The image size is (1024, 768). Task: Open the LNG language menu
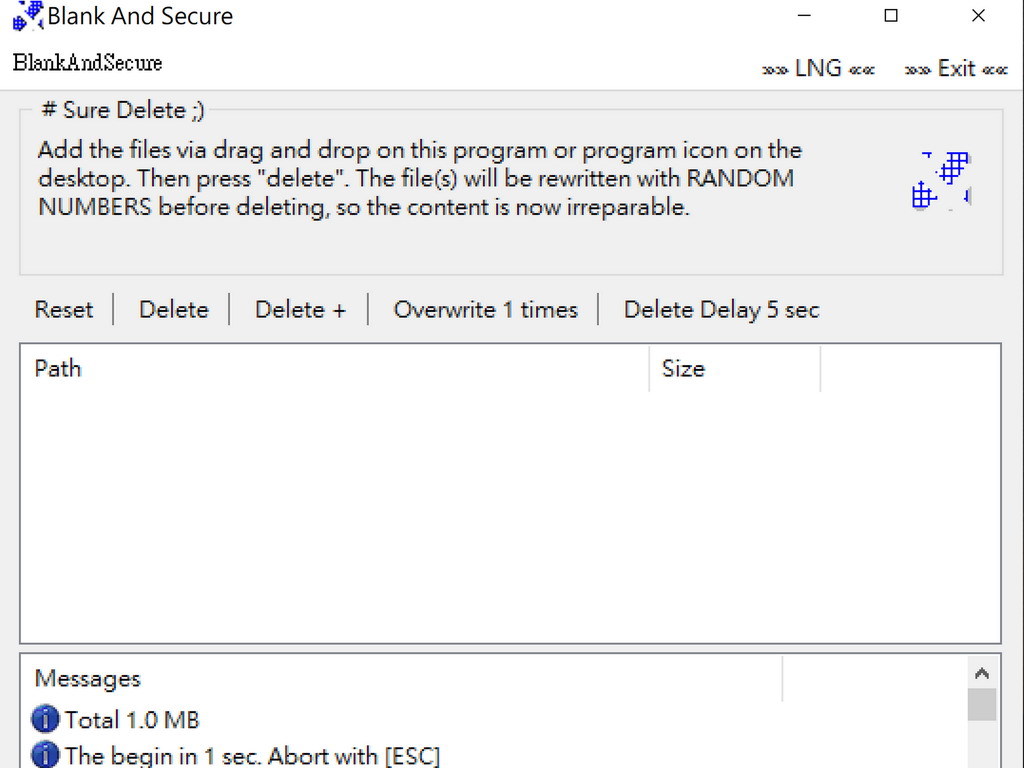(x=818, y=69)
